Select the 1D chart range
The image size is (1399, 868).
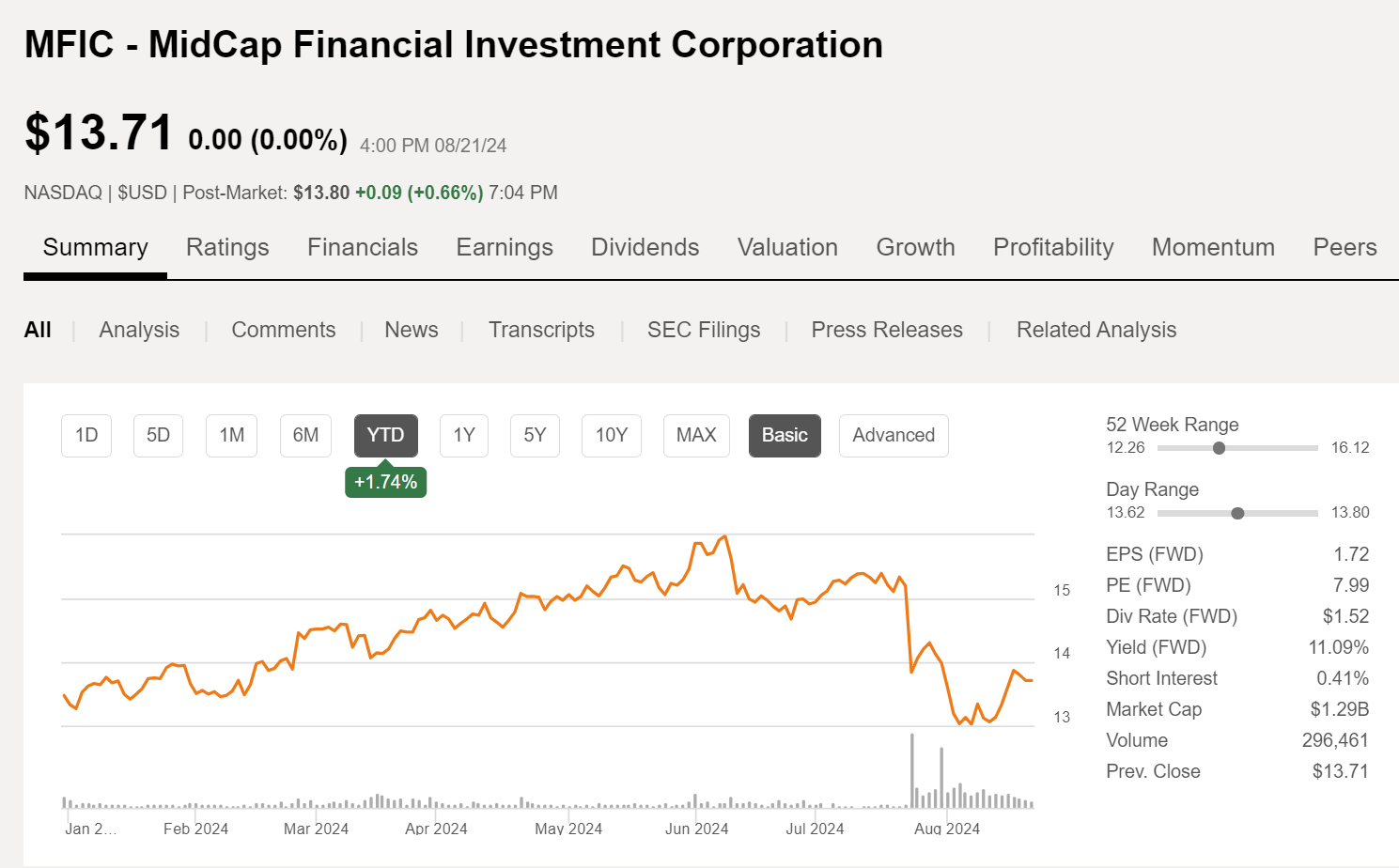tap(85, 435)
